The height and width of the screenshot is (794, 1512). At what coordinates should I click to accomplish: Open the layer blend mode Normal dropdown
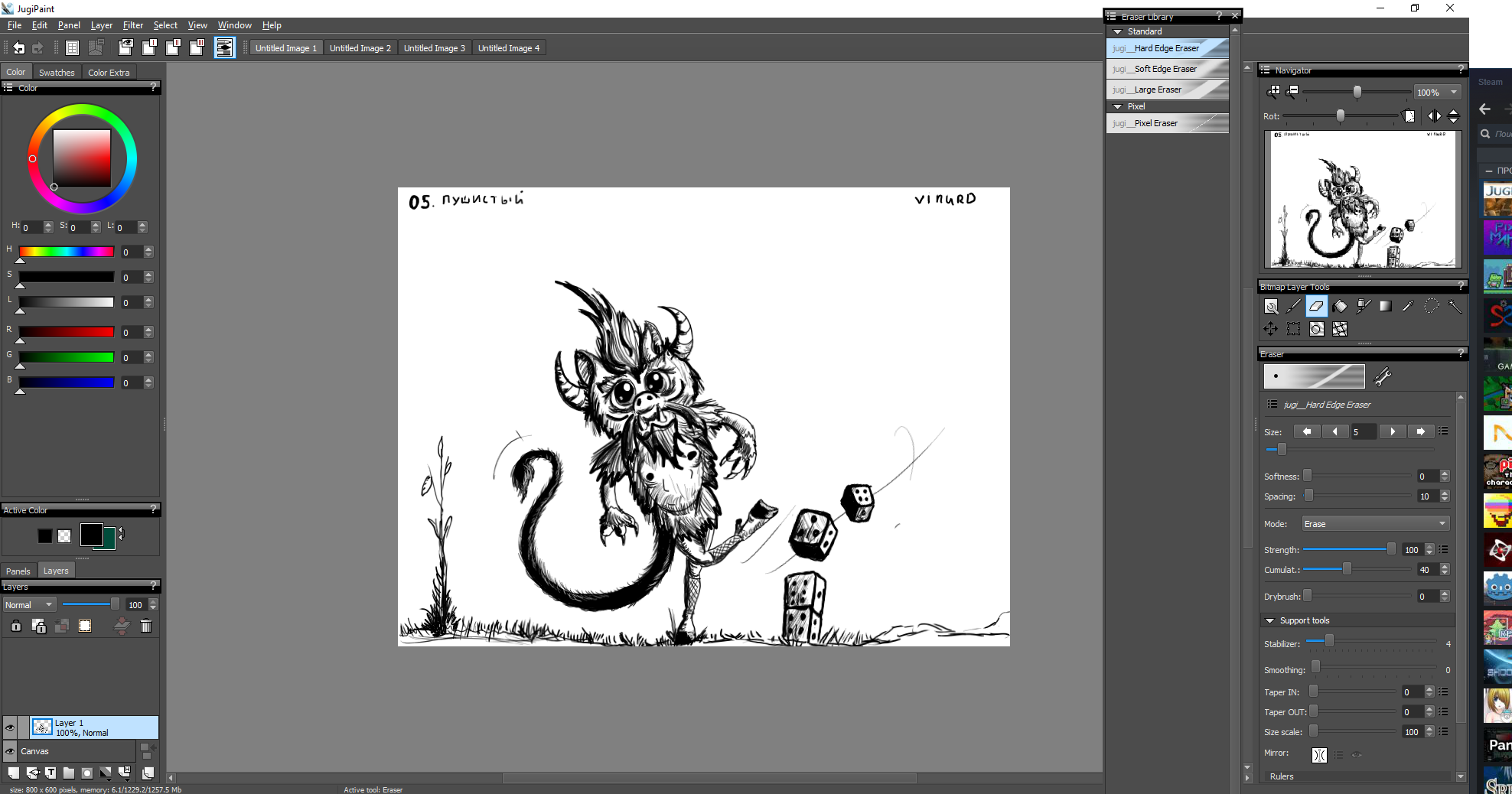pyautogui.click(x=29, y=605)
